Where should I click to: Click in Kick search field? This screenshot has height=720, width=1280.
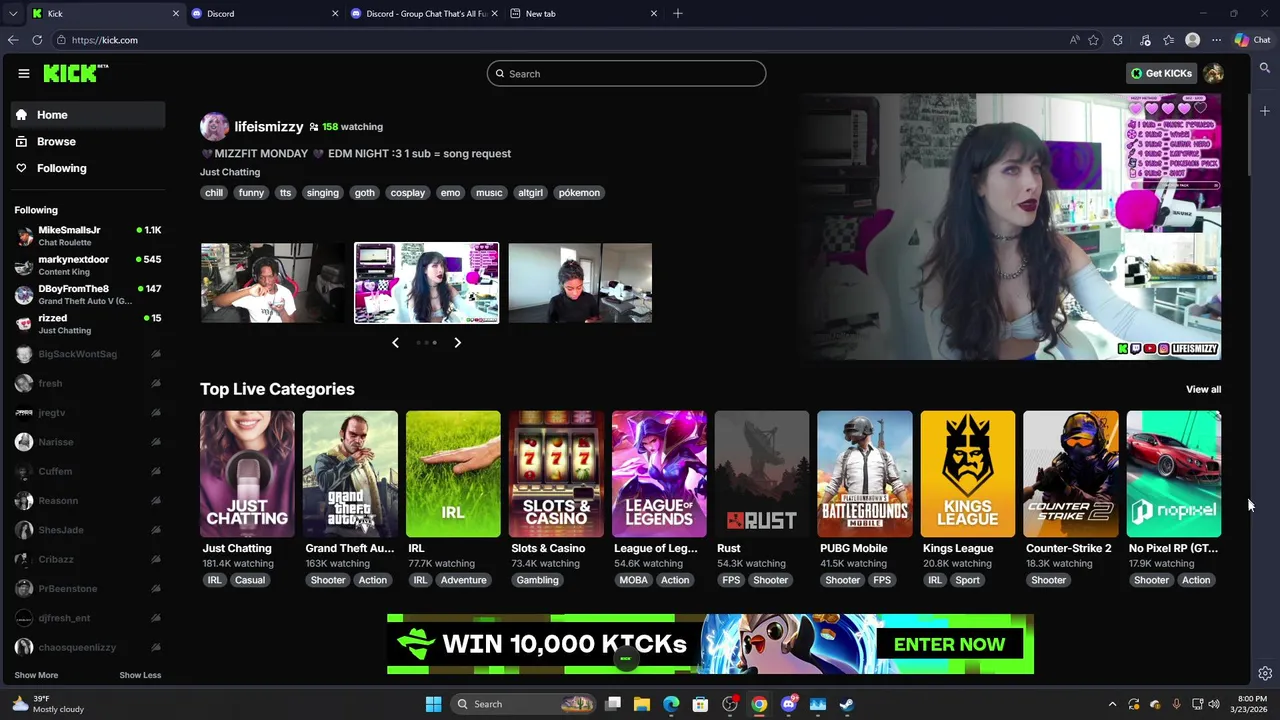(626, 73)
